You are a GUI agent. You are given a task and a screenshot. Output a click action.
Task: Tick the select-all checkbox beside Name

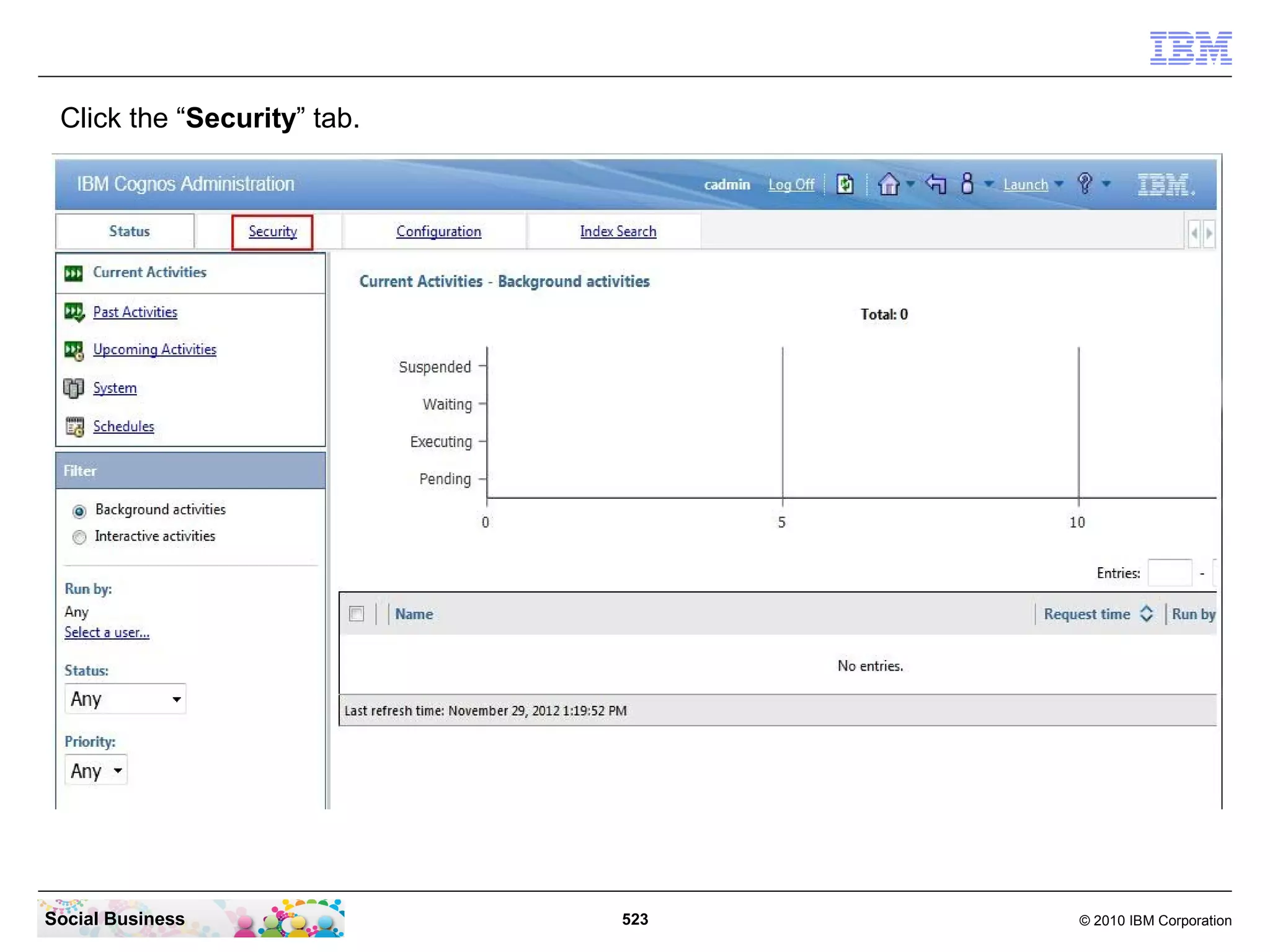click(357, 614)
